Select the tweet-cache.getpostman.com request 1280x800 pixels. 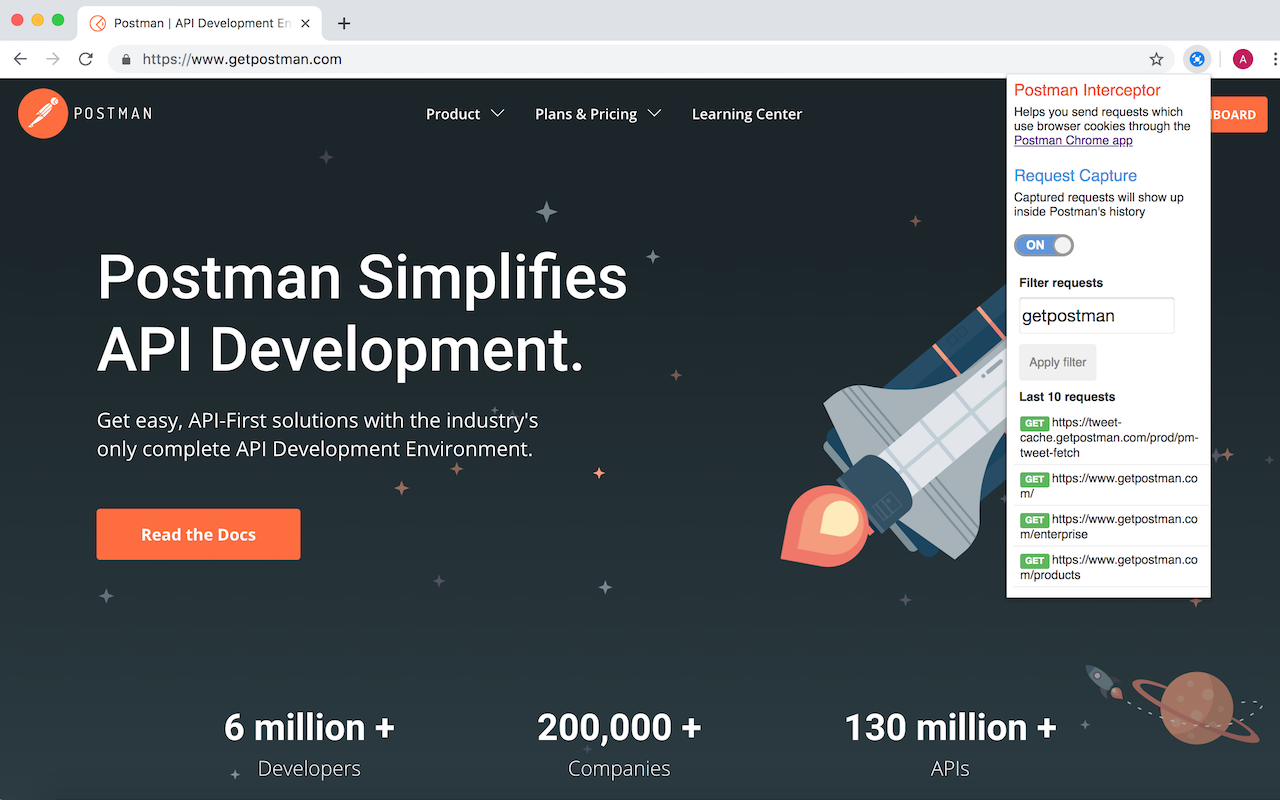[1108, 437]
